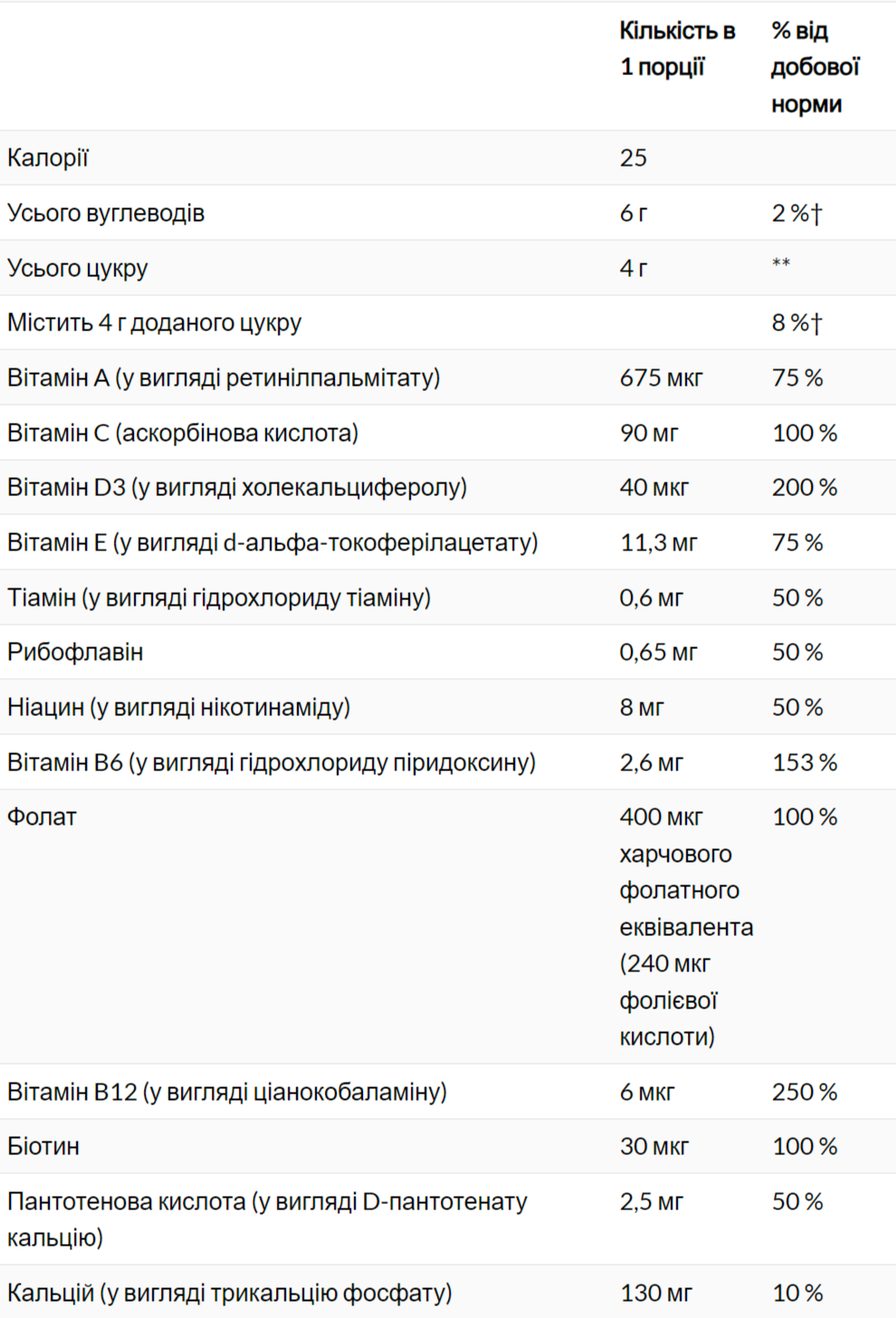Click the Кальцій '130 мг' amount

click(656, 1293)
